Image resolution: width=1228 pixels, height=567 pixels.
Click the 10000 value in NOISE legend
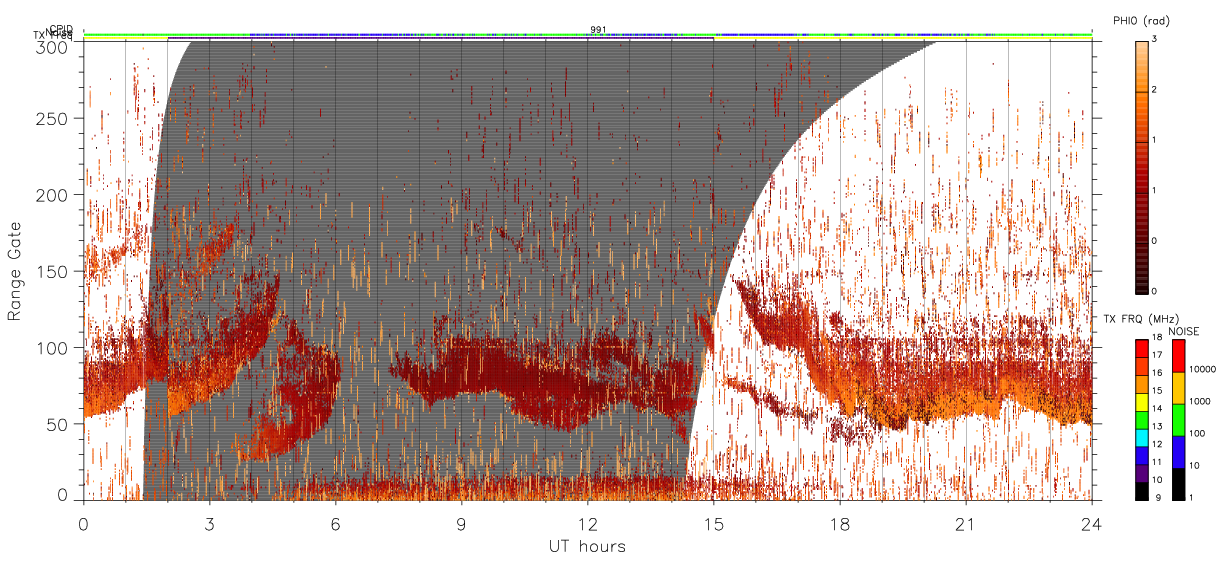[x=1203, y=370]
